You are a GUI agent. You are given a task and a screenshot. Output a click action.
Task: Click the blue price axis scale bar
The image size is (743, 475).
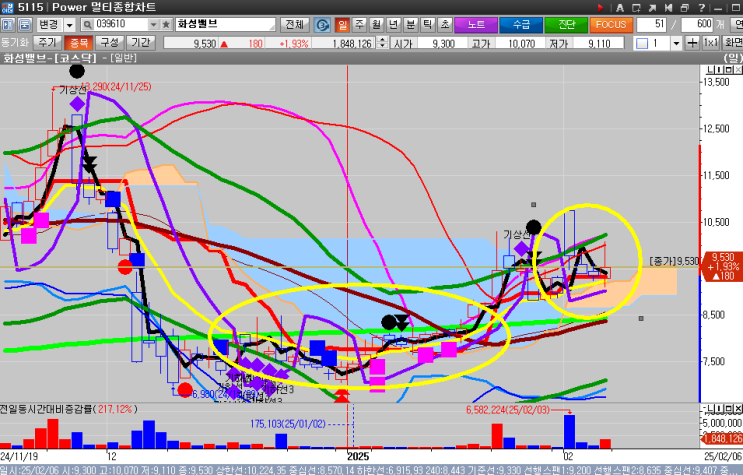[x=701, y=338]
